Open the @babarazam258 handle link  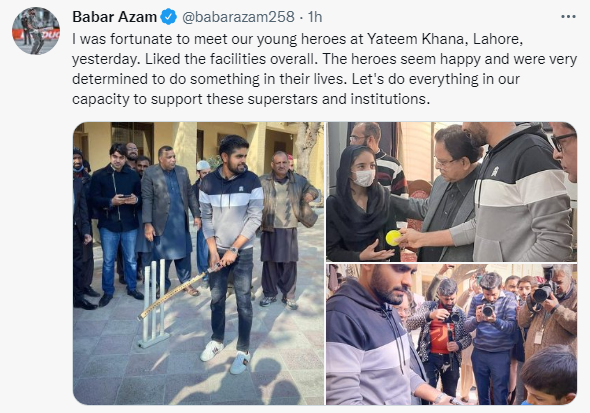(x=239, y=17)
